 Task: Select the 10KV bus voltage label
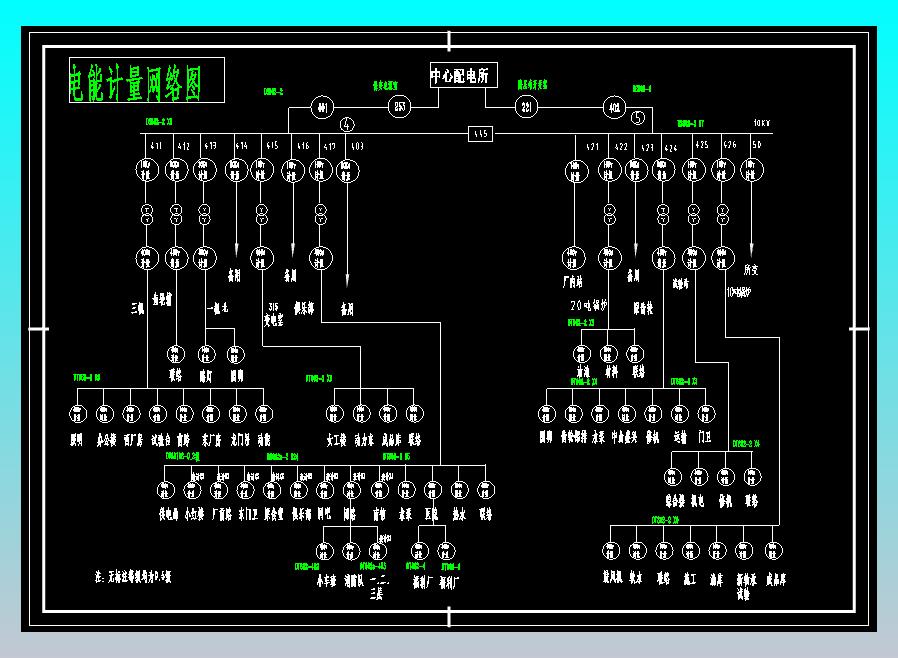point(762,123)
